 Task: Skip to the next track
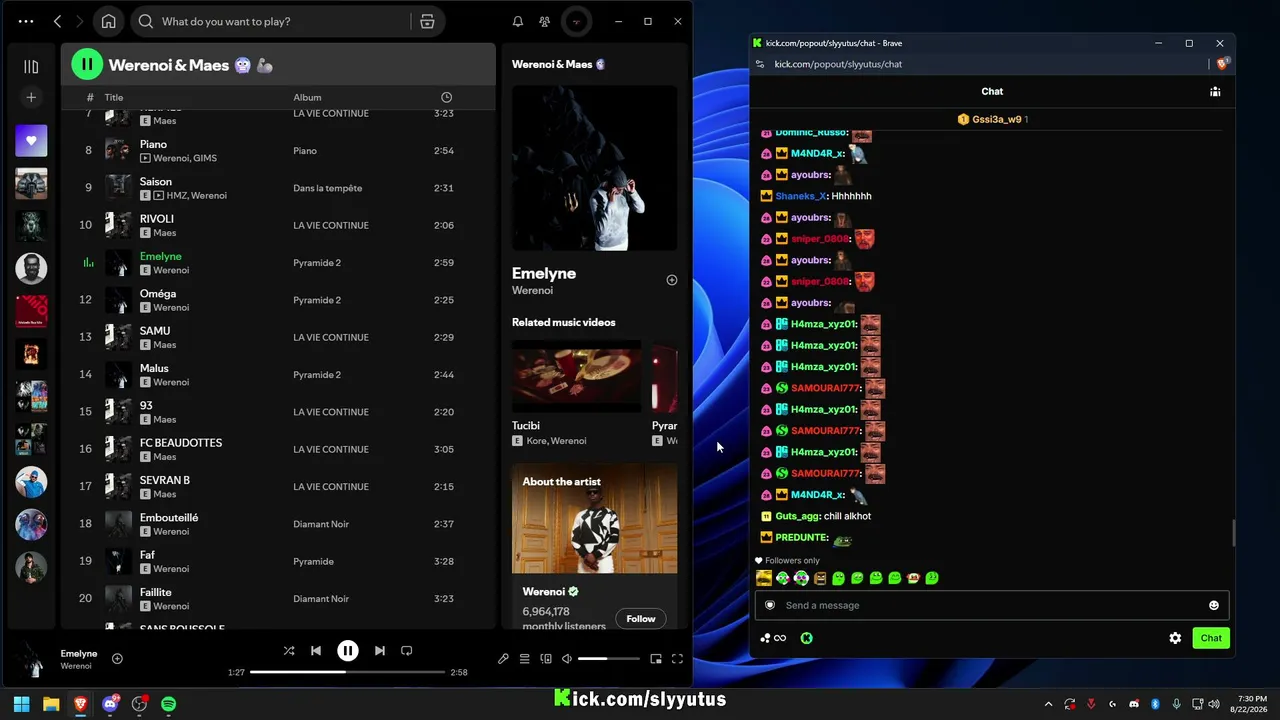pyautogui.click(x=380, y=651)
